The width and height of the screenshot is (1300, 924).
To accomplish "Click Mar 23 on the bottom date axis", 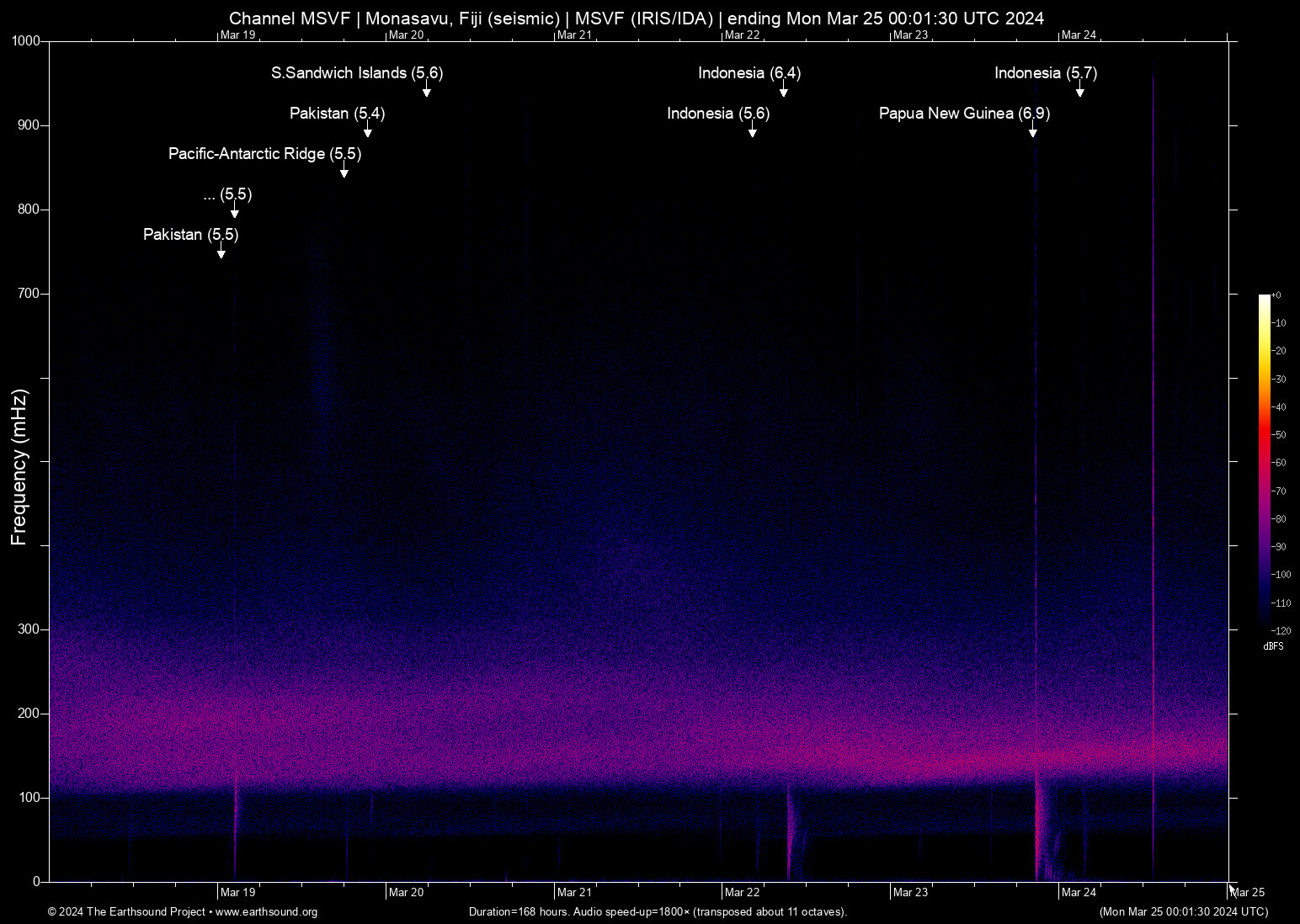I will [x=910, y=893].
